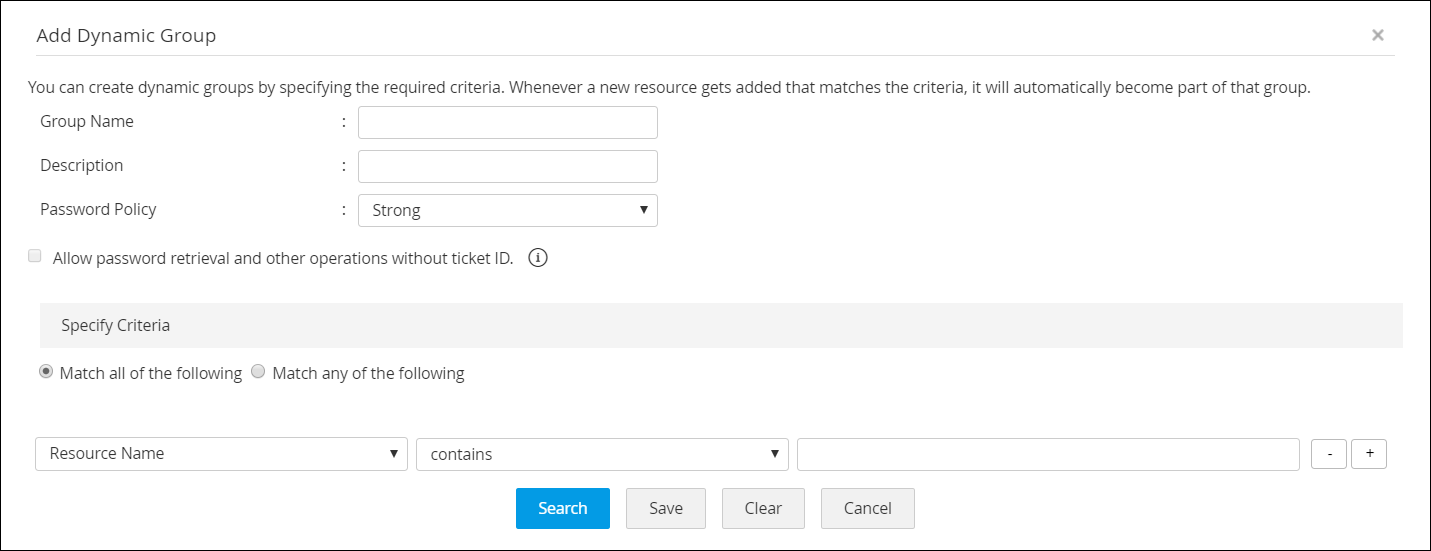Open the Password Policy dropdown

click(507, 210)
